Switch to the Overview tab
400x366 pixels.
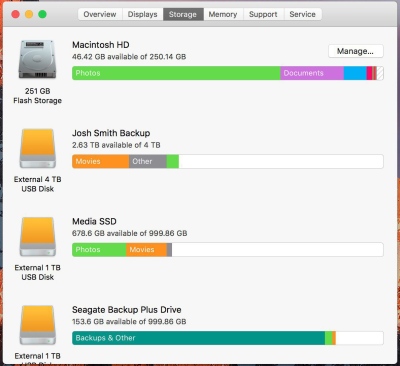click(100, 14)
